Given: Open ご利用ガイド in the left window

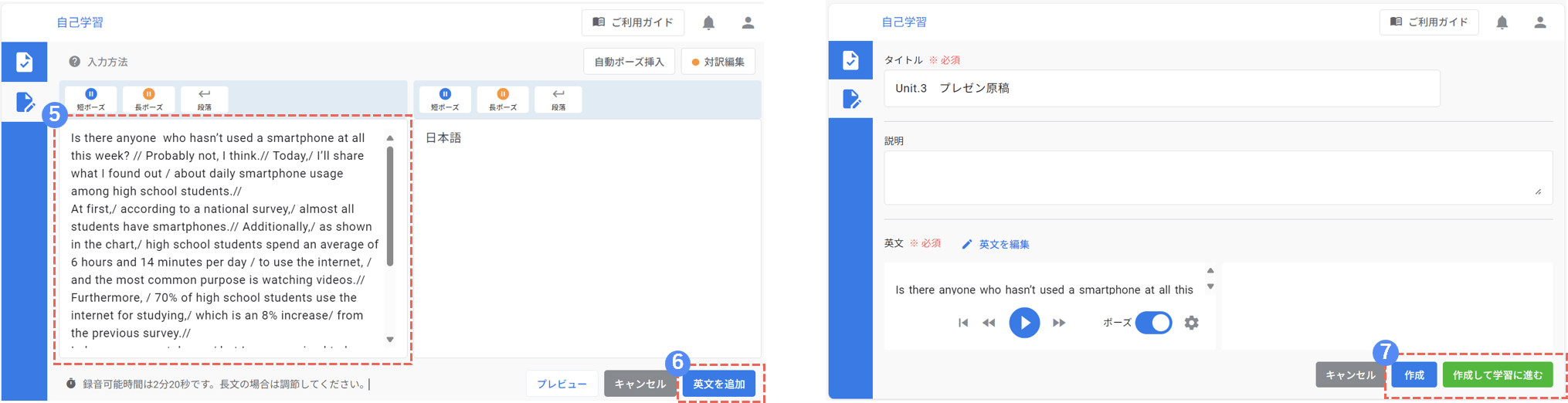Looking at the screenshot, I should (x=633, y=22).
